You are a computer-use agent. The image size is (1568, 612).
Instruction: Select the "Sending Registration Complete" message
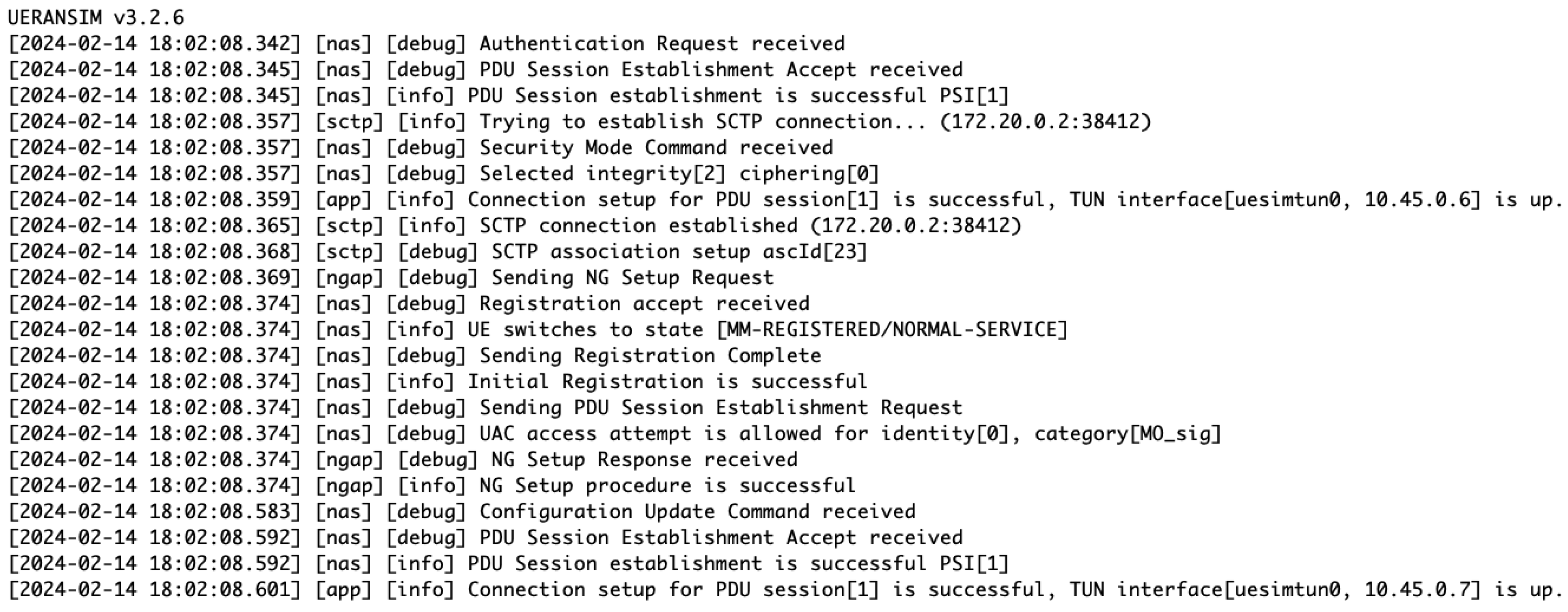coord(650,356)
